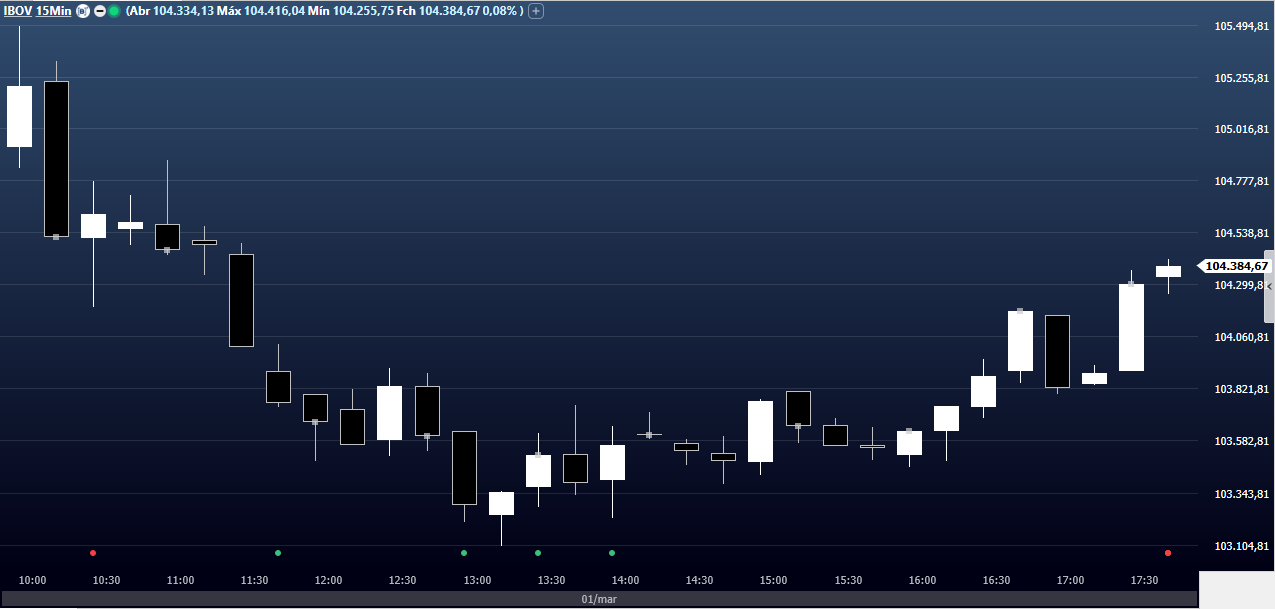Open the 15Min timeframe selector

(53, 11)
